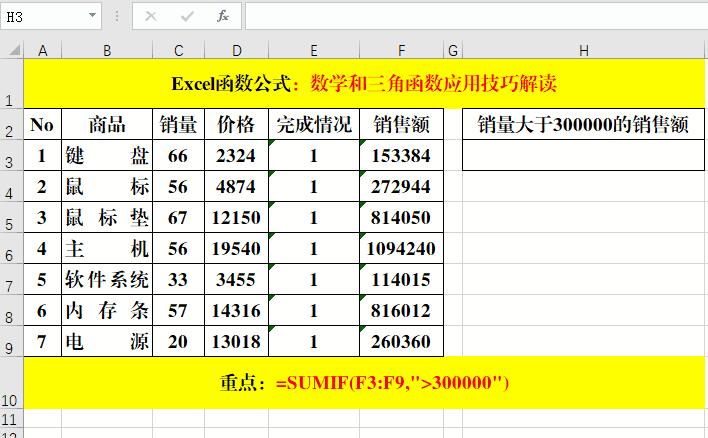Click sales amount cell '153384'
Image resolution: width=708 pixels, height=438 pixels.
[401, 155]
